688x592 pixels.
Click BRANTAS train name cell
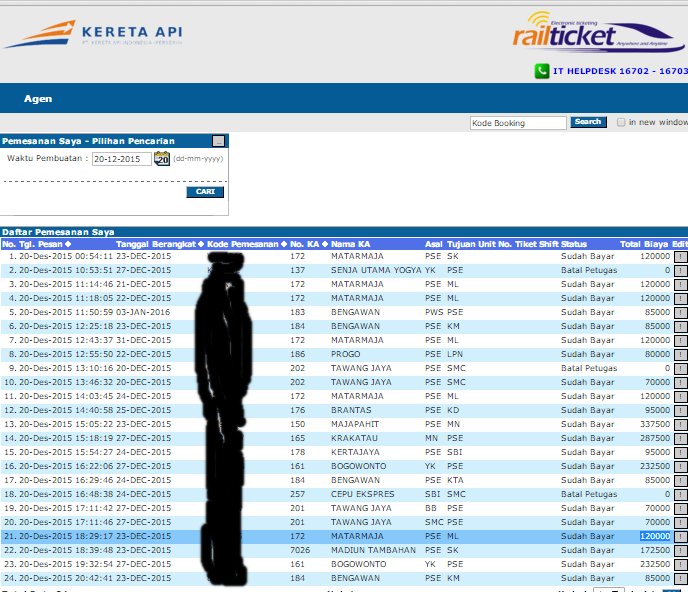point(351,410)
